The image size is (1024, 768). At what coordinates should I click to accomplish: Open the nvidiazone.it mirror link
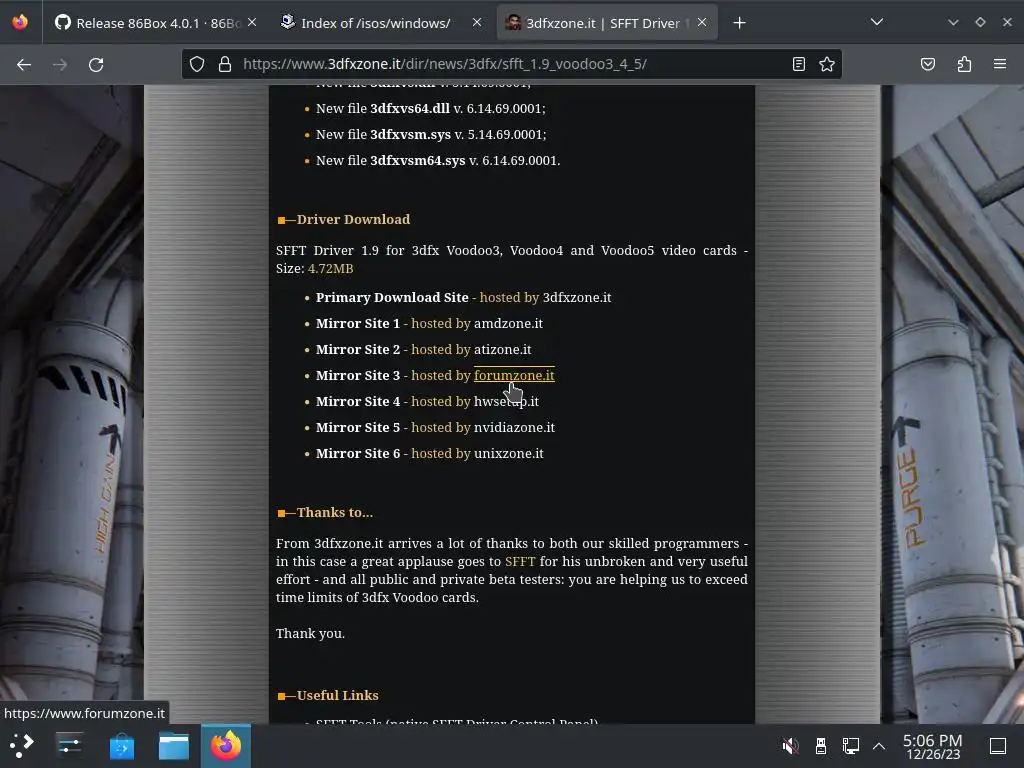coord(514,428)
